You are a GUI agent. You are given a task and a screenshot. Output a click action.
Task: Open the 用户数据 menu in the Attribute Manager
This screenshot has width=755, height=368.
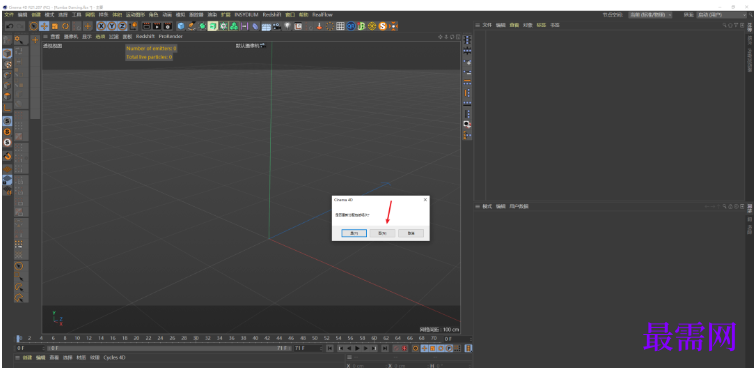click(519, 206)
